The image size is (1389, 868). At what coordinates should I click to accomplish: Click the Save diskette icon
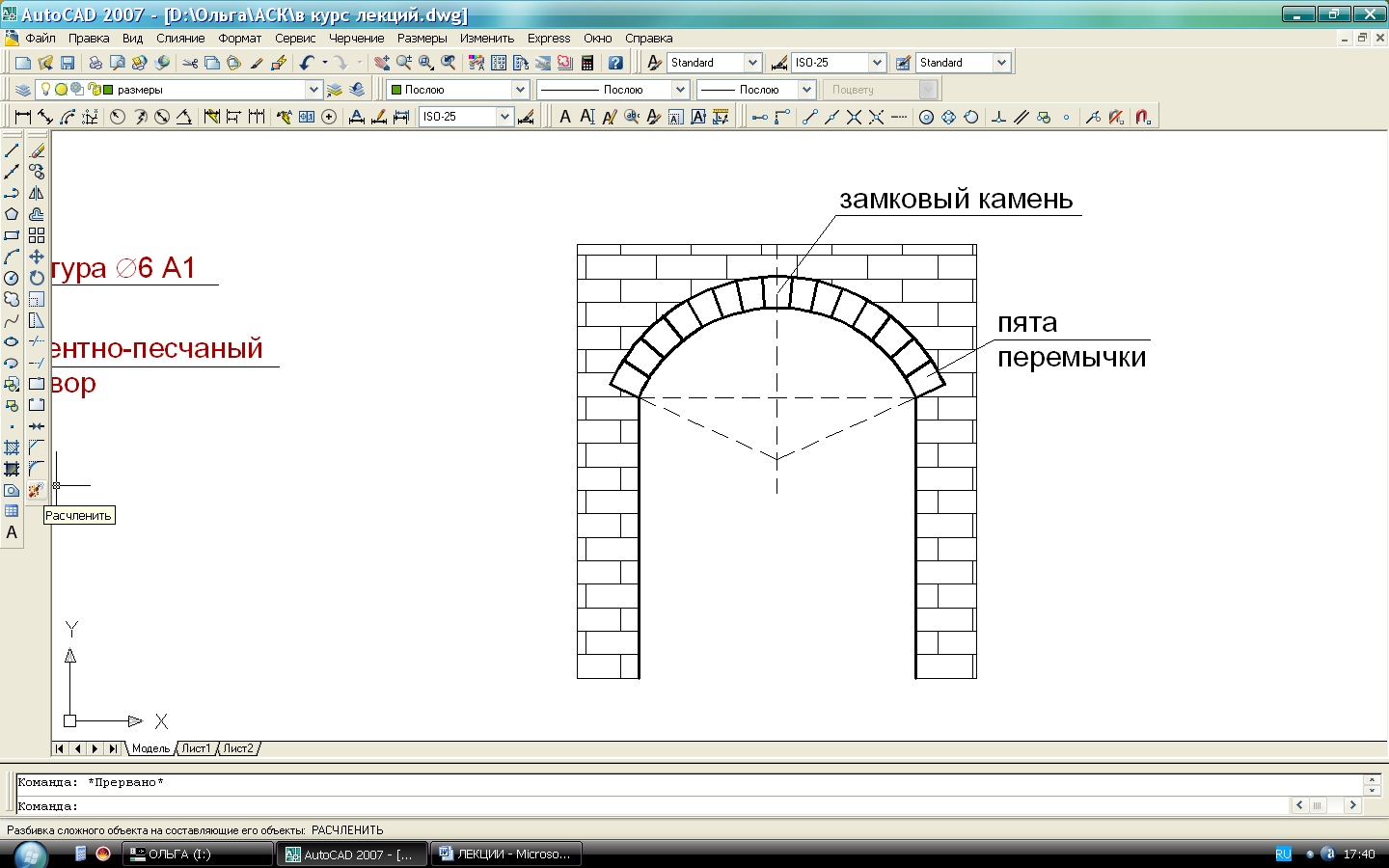68,63
